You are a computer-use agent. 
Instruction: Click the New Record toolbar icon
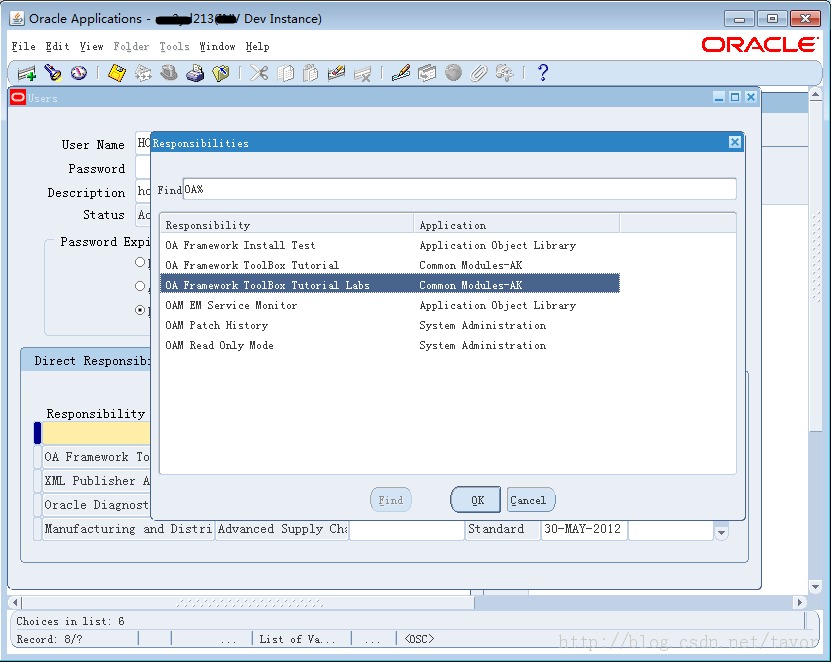tap(26, 73)
